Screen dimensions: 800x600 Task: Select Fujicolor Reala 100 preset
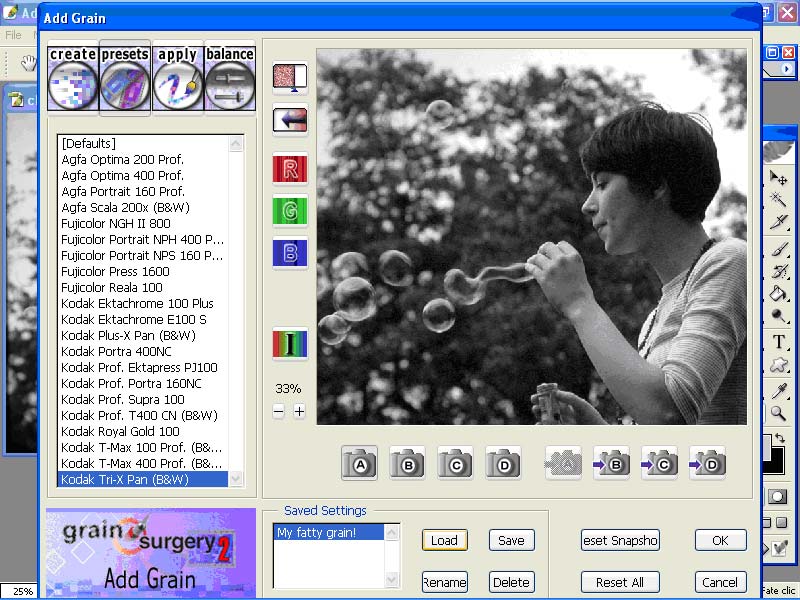click(143, 287)
